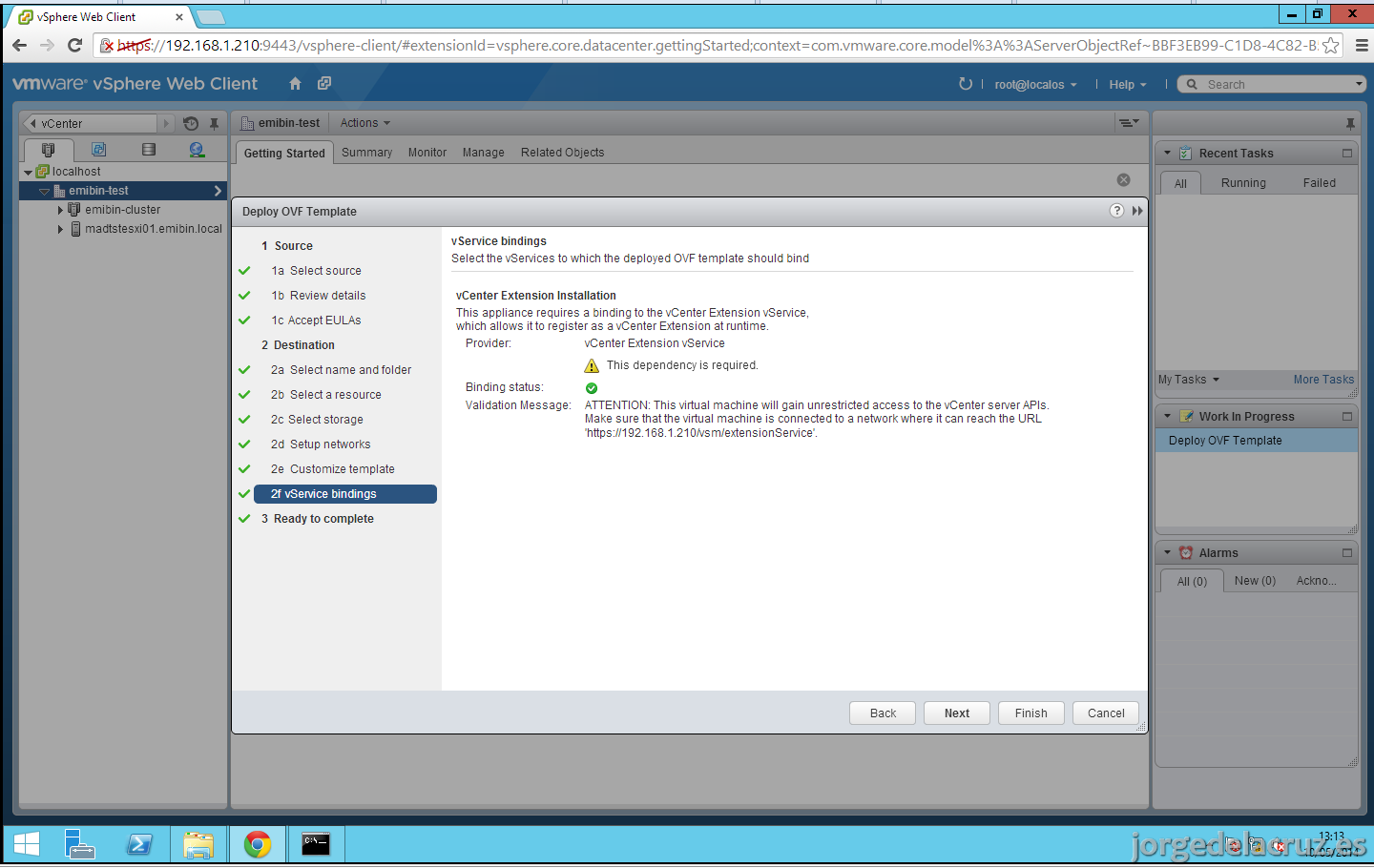
Task: Open the Help dropdown menu
Action: (x=1128, y=85)
